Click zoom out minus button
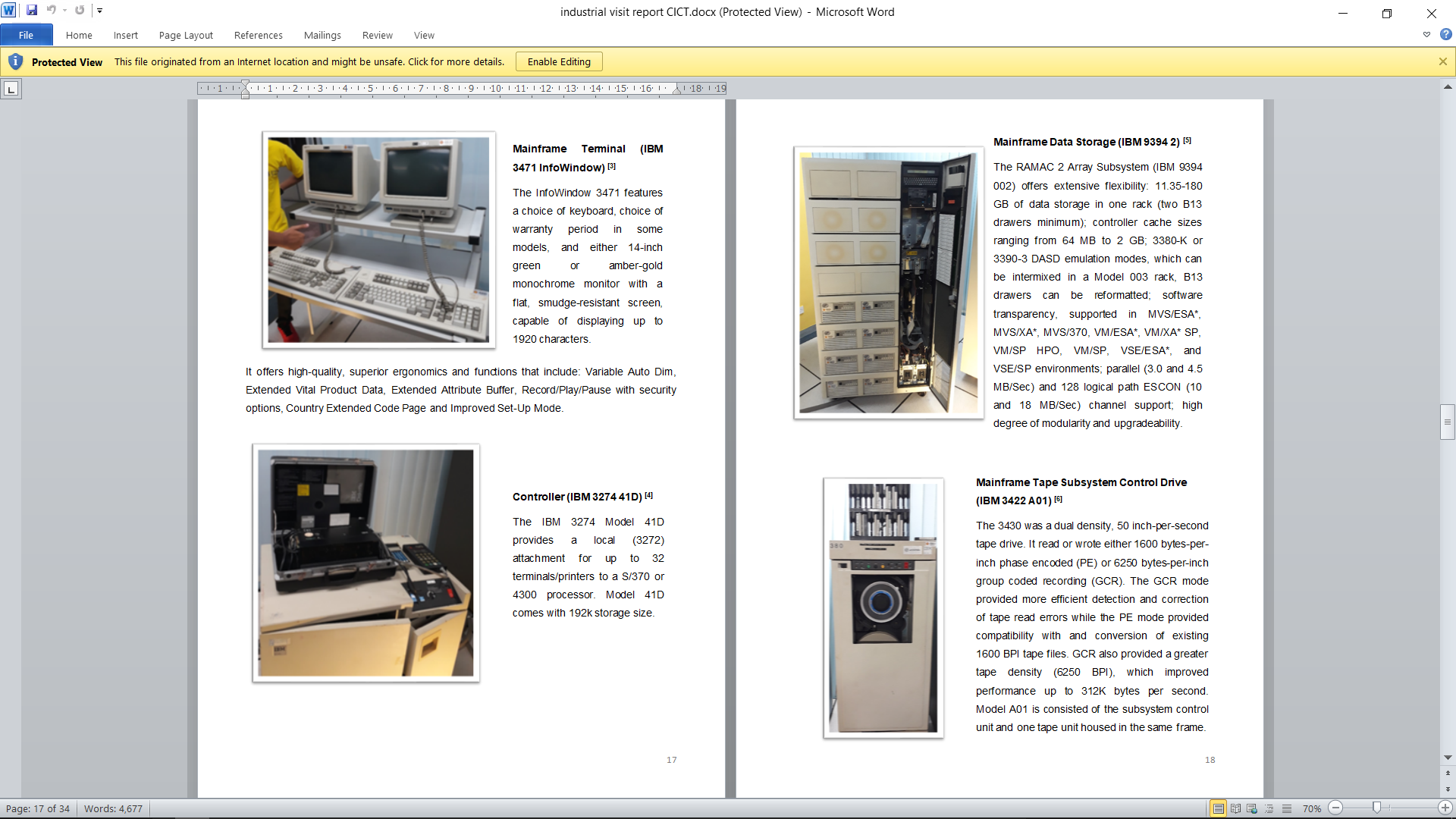 click(1336, 808)
